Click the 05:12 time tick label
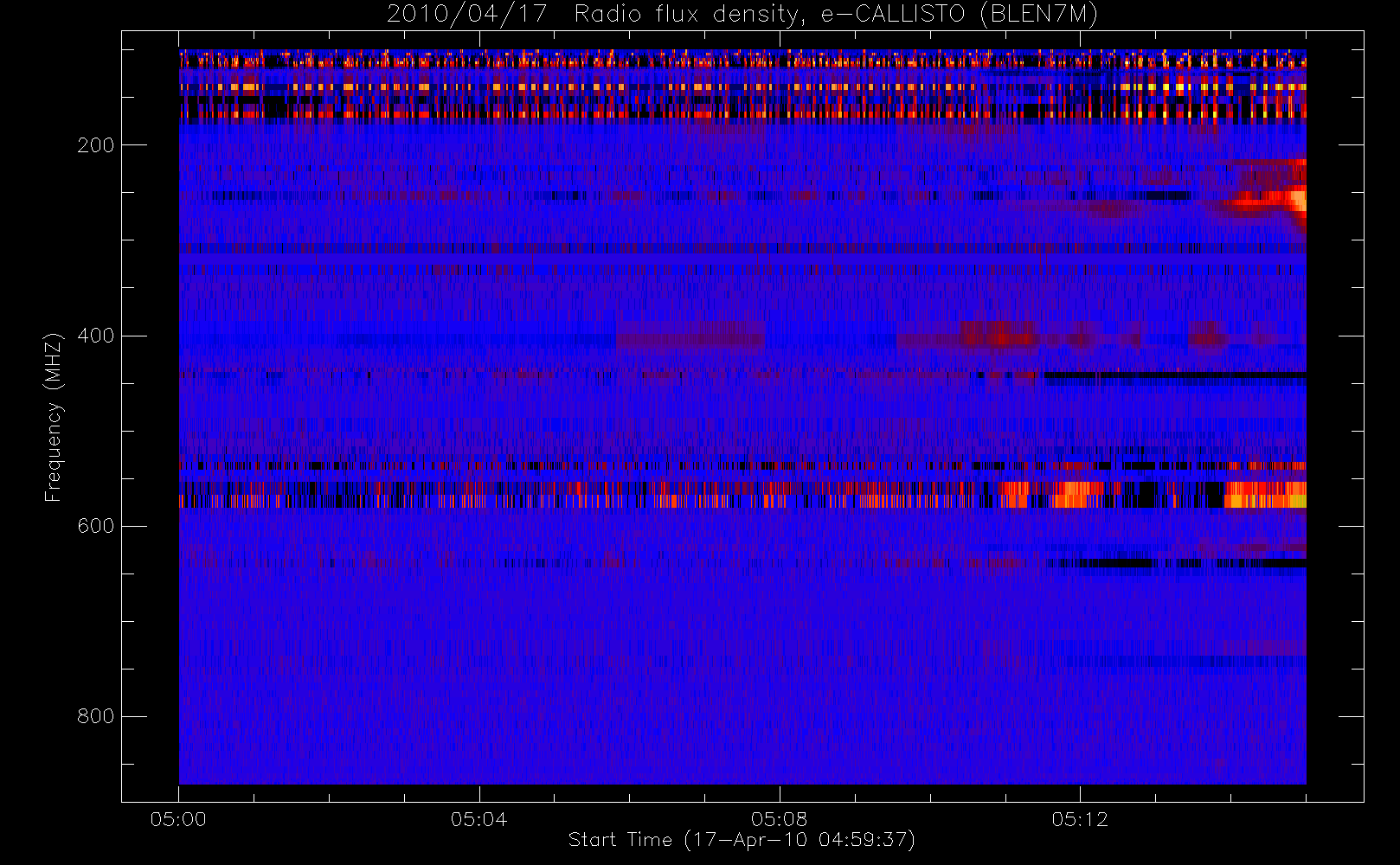Image resolution: width=1400 pixels, height=865 pixels. pos(1080,819)
